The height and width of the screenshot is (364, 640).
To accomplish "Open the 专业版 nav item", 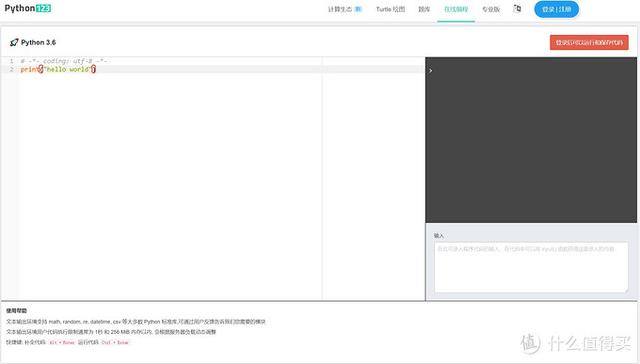I will [x=491, y=9].
